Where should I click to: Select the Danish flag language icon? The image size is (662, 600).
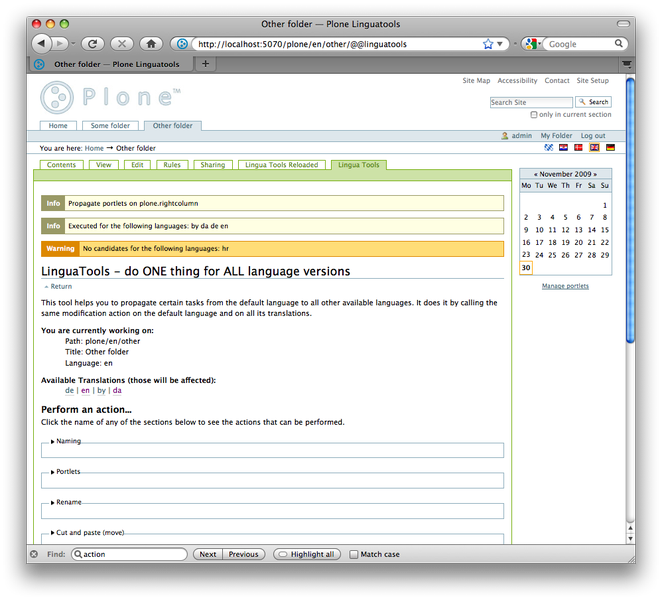tap(579, 148)
